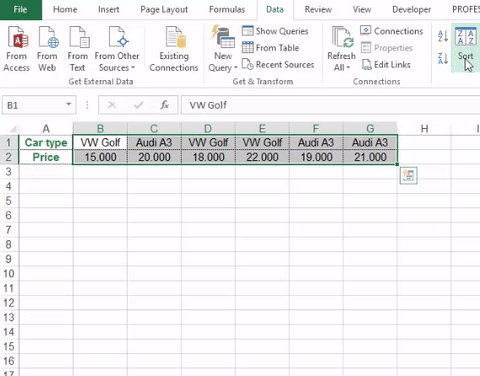Open the File tab

(x=21, y=10)
